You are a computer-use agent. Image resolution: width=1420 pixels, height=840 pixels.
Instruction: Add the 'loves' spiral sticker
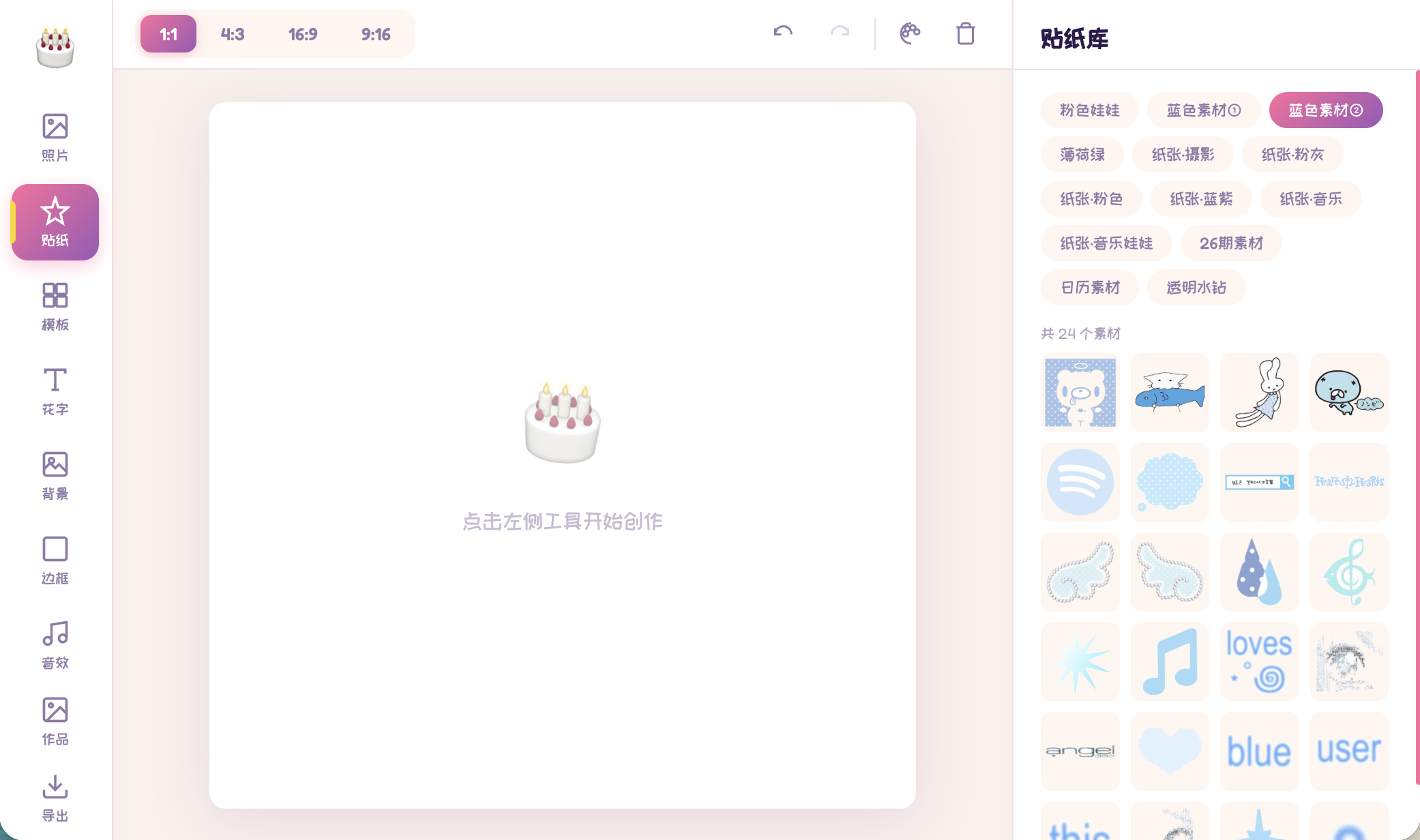1260,661
